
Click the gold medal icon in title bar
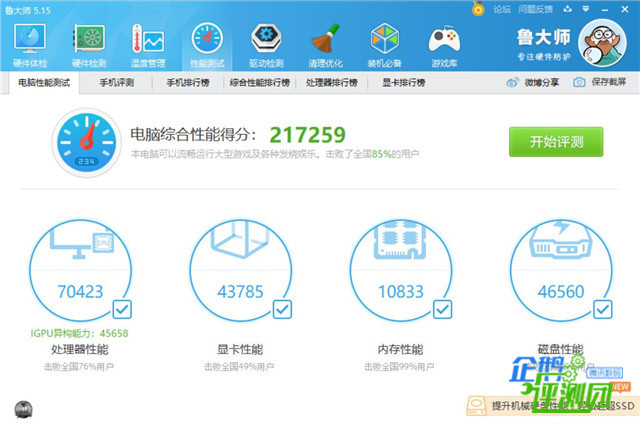click(x=478, y=9)
